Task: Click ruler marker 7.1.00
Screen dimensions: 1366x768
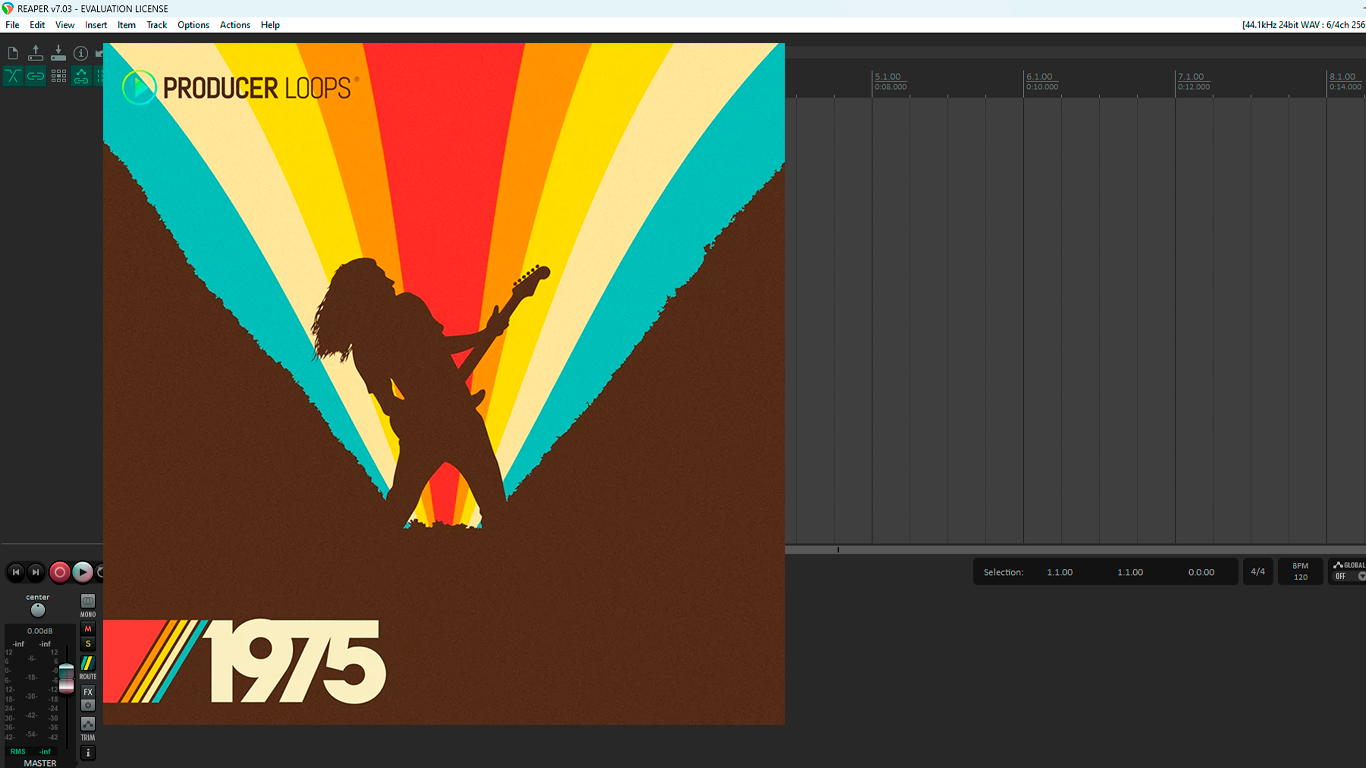Action: [1191, 77]
